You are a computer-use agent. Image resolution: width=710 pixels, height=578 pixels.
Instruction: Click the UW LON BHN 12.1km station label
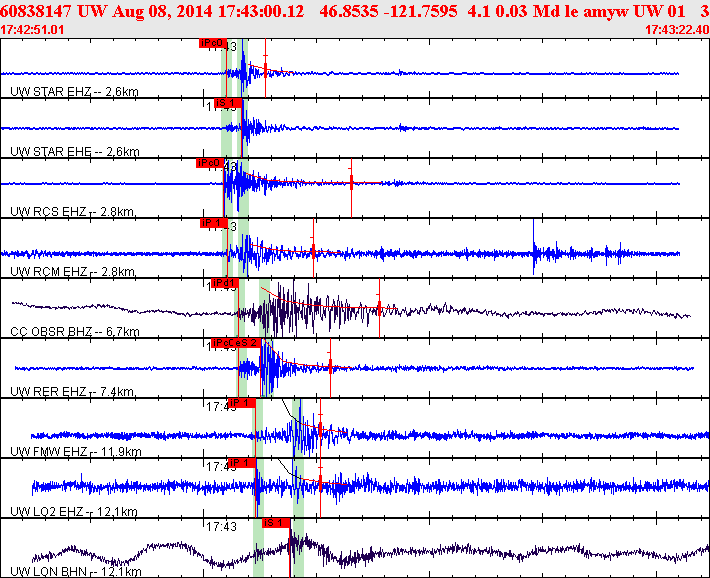(76, 572)
